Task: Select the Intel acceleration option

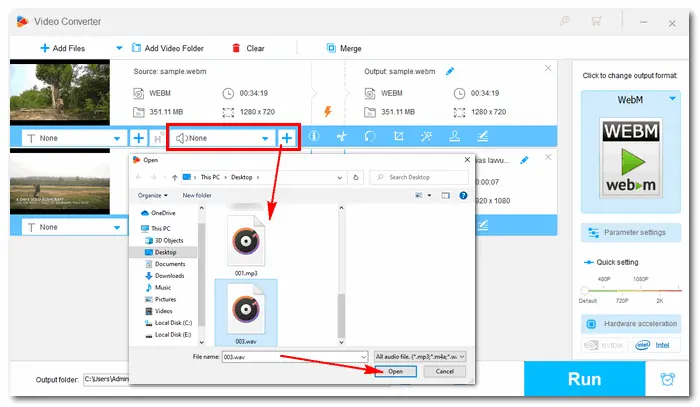Action: pos(656,345)
